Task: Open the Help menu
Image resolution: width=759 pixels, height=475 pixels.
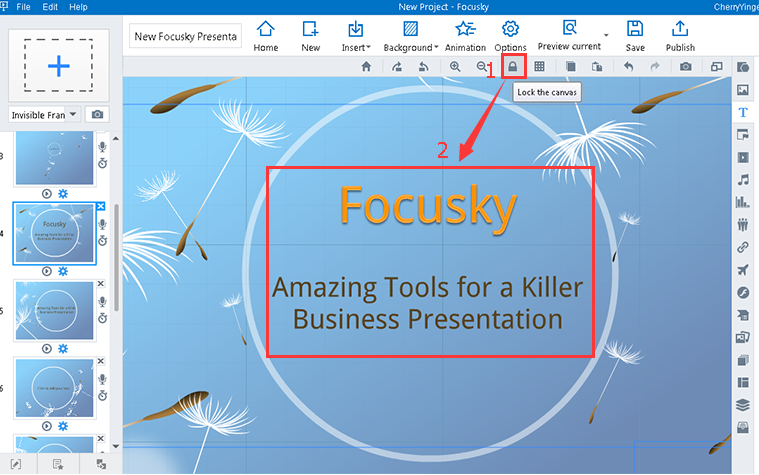Action: 78,7
